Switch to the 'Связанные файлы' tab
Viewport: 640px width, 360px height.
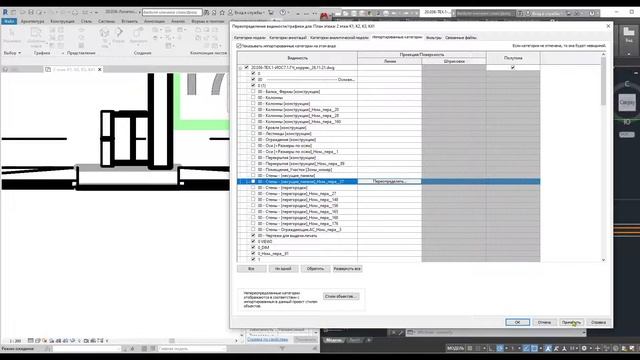(461, 38)
